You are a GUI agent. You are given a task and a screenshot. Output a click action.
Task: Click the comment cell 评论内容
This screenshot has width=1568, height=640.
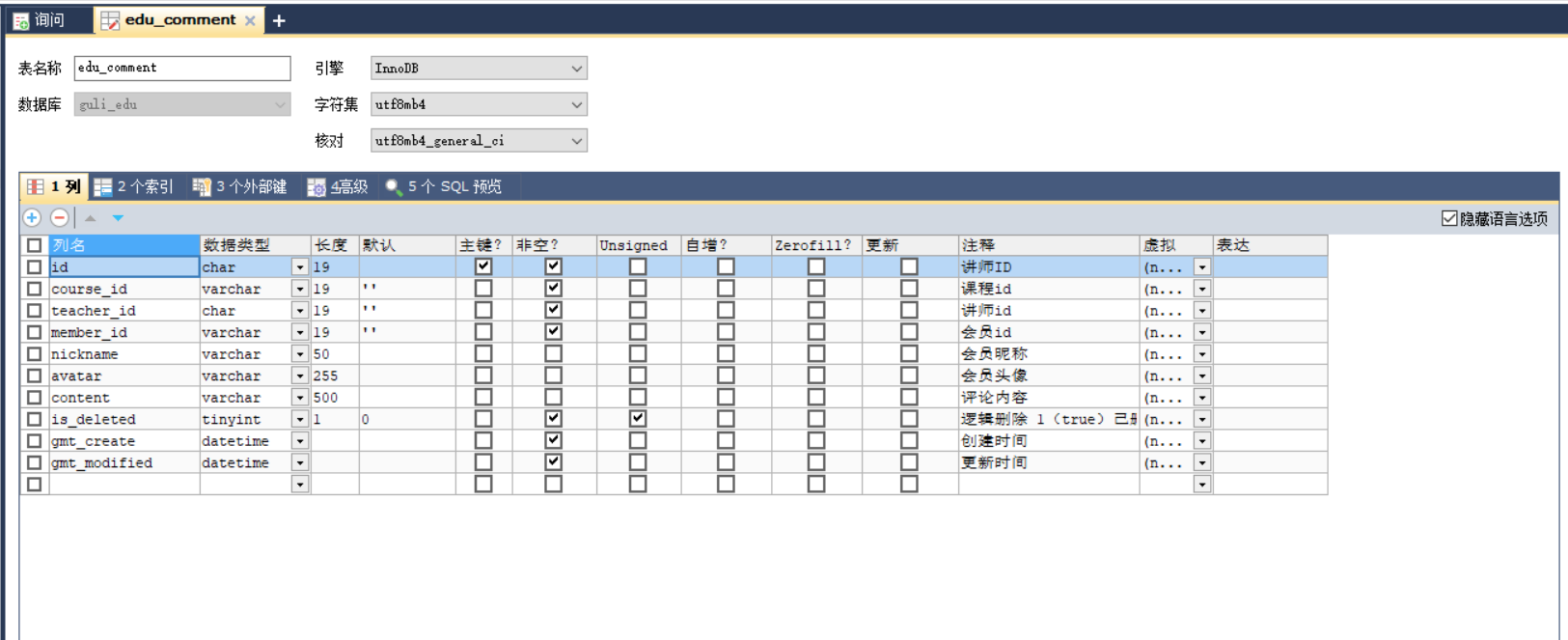(1049, 398)
